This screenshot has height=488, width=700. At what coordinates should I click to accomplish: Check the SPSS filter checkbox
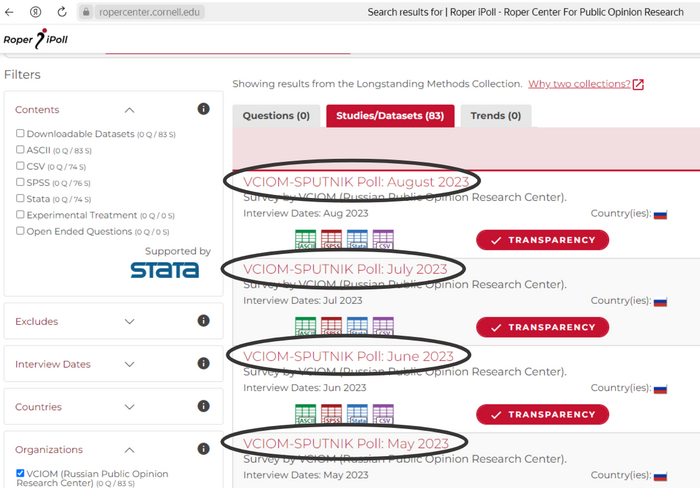(20, 182)
